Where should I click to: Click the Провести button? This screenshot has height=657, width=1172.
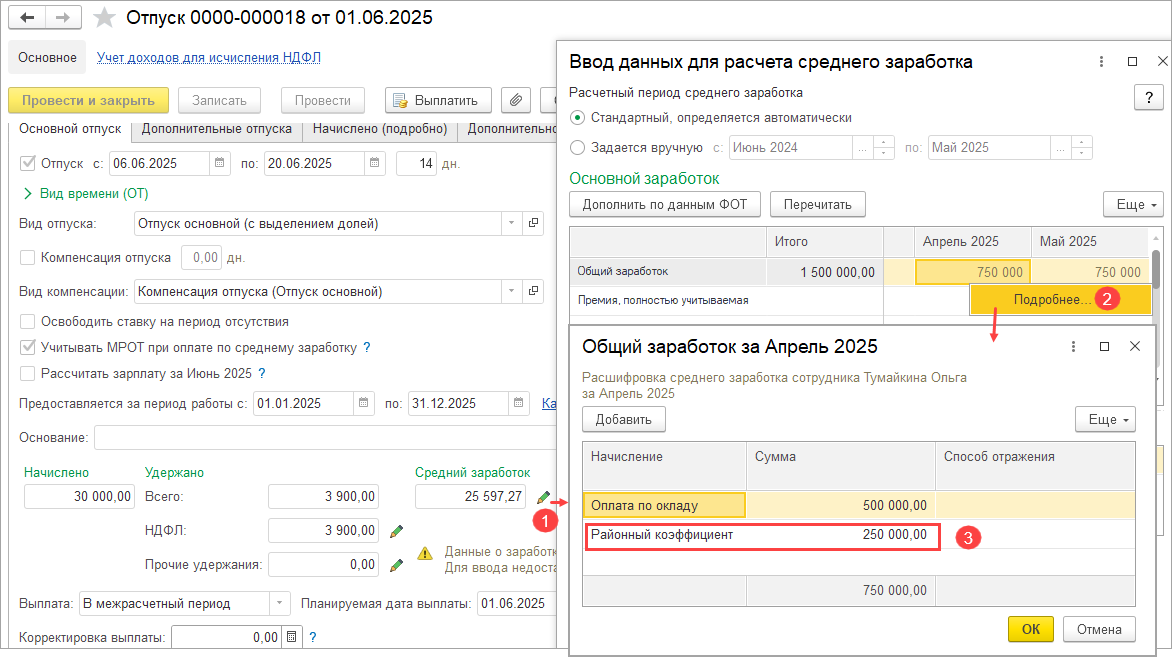pos(323,100)
